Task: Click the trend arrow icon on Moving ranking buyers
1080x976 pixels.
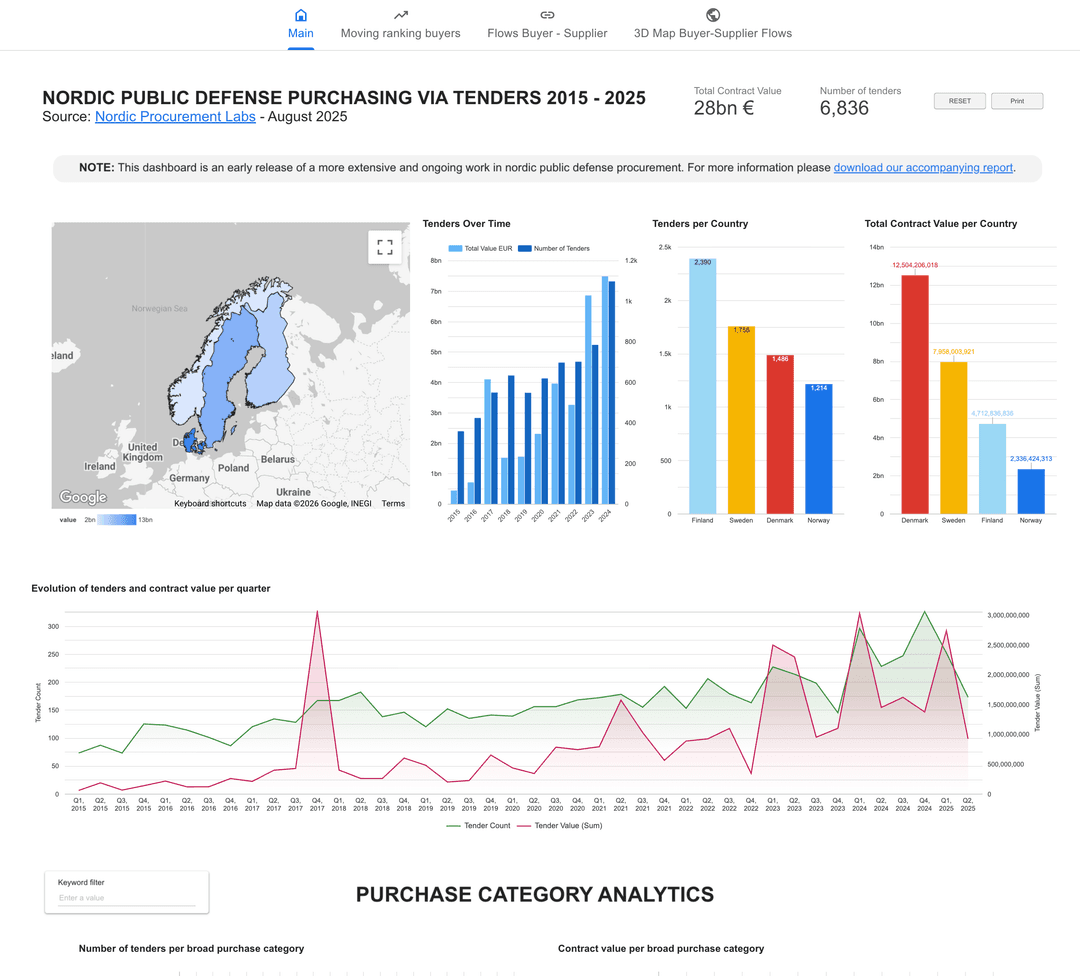Action: point(400,15)
